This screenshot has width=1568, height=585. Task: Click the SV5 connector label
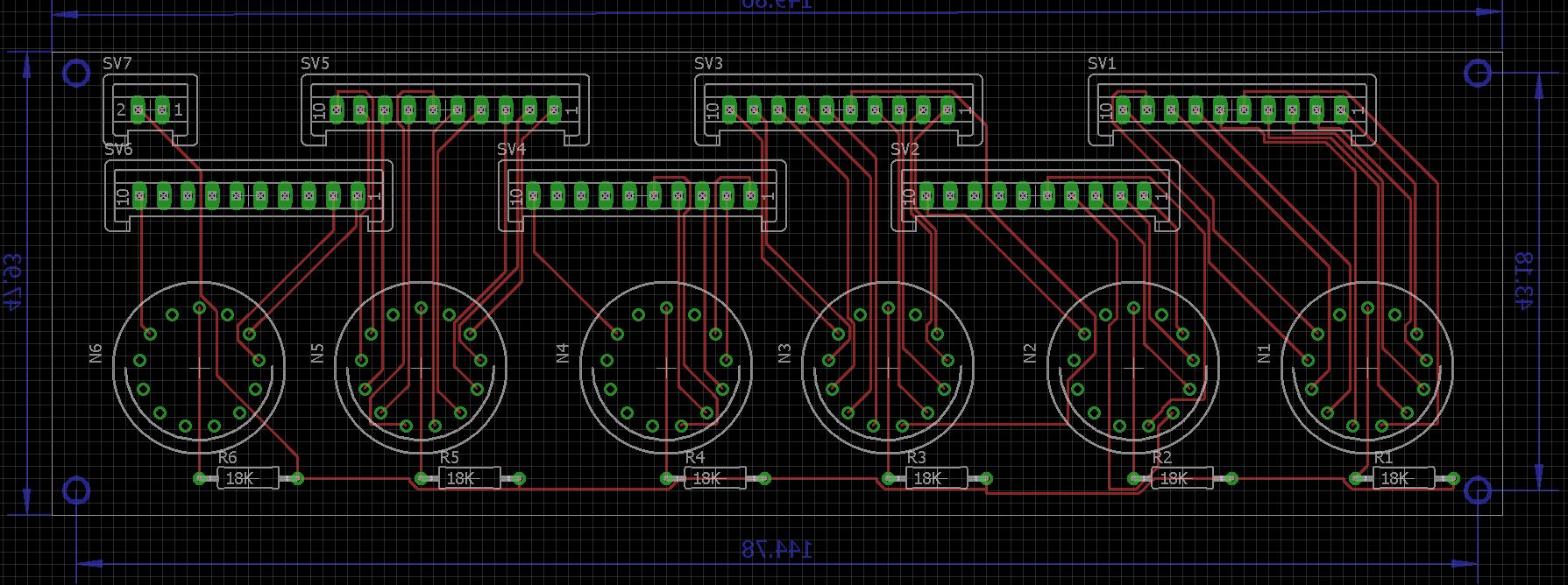[315, 63]
